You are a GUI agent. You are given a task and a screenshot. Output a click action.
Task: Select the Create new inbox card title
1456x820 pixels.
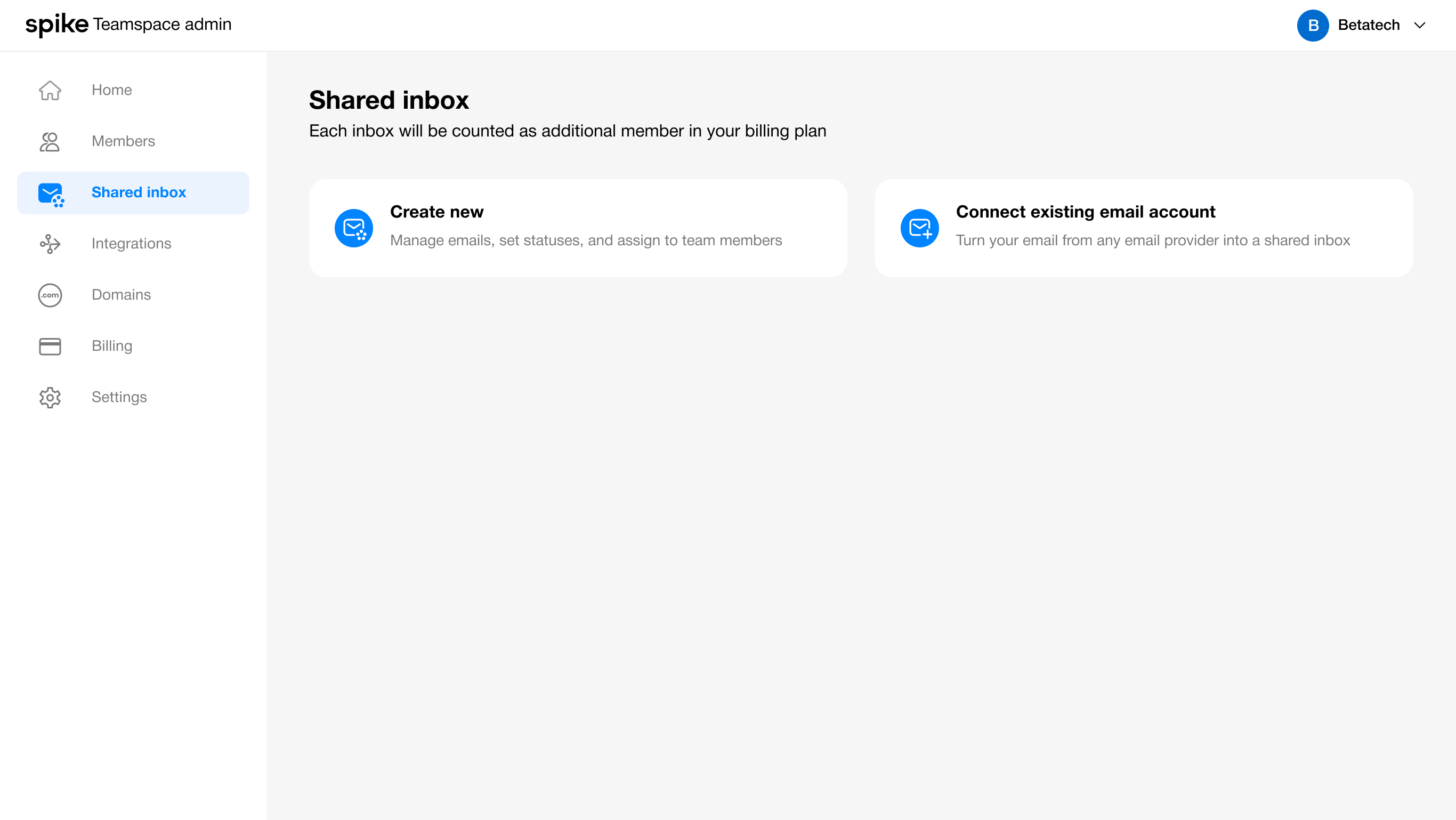(436, 212)
